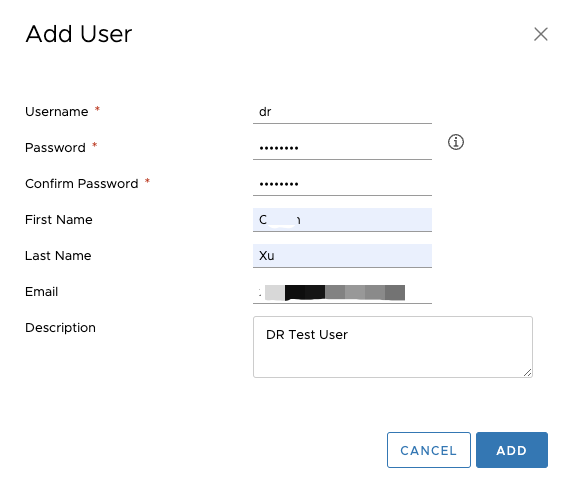Focus the Email input field
This screenshot has width=571, height=490.
point(342,292)
